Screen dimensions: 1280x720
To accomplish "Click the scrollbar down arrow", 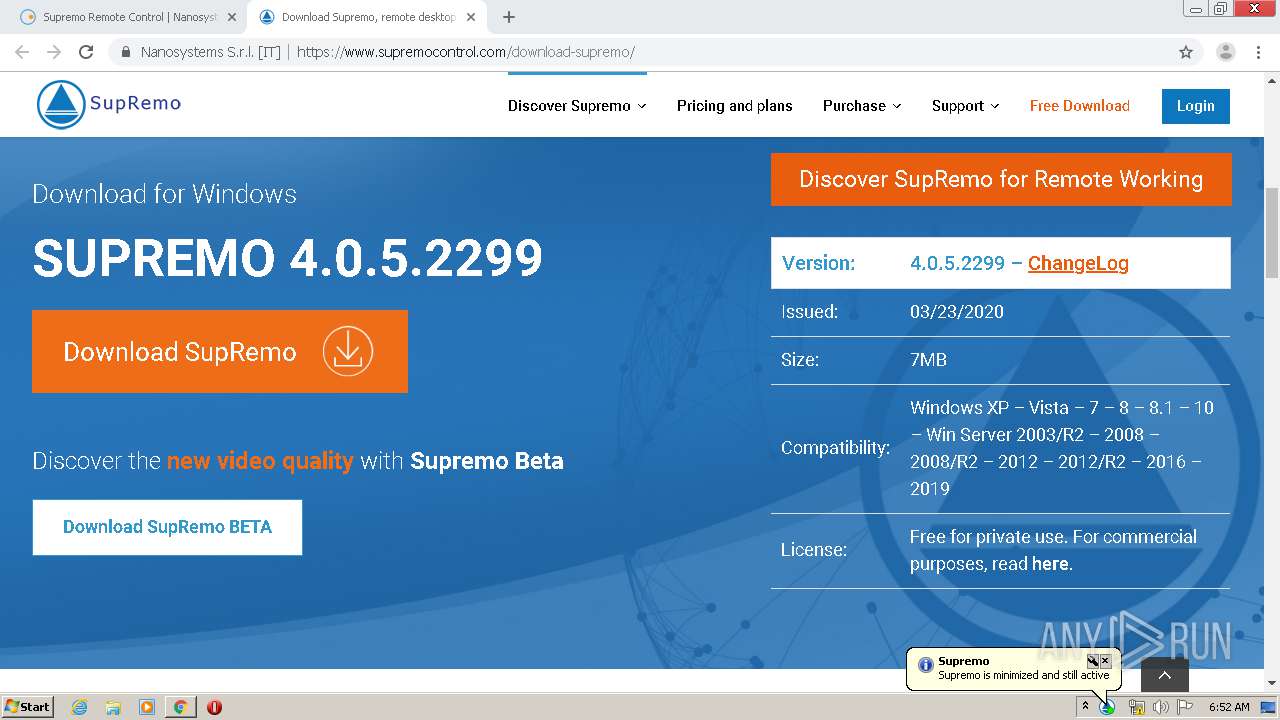I will point(1271,683).
